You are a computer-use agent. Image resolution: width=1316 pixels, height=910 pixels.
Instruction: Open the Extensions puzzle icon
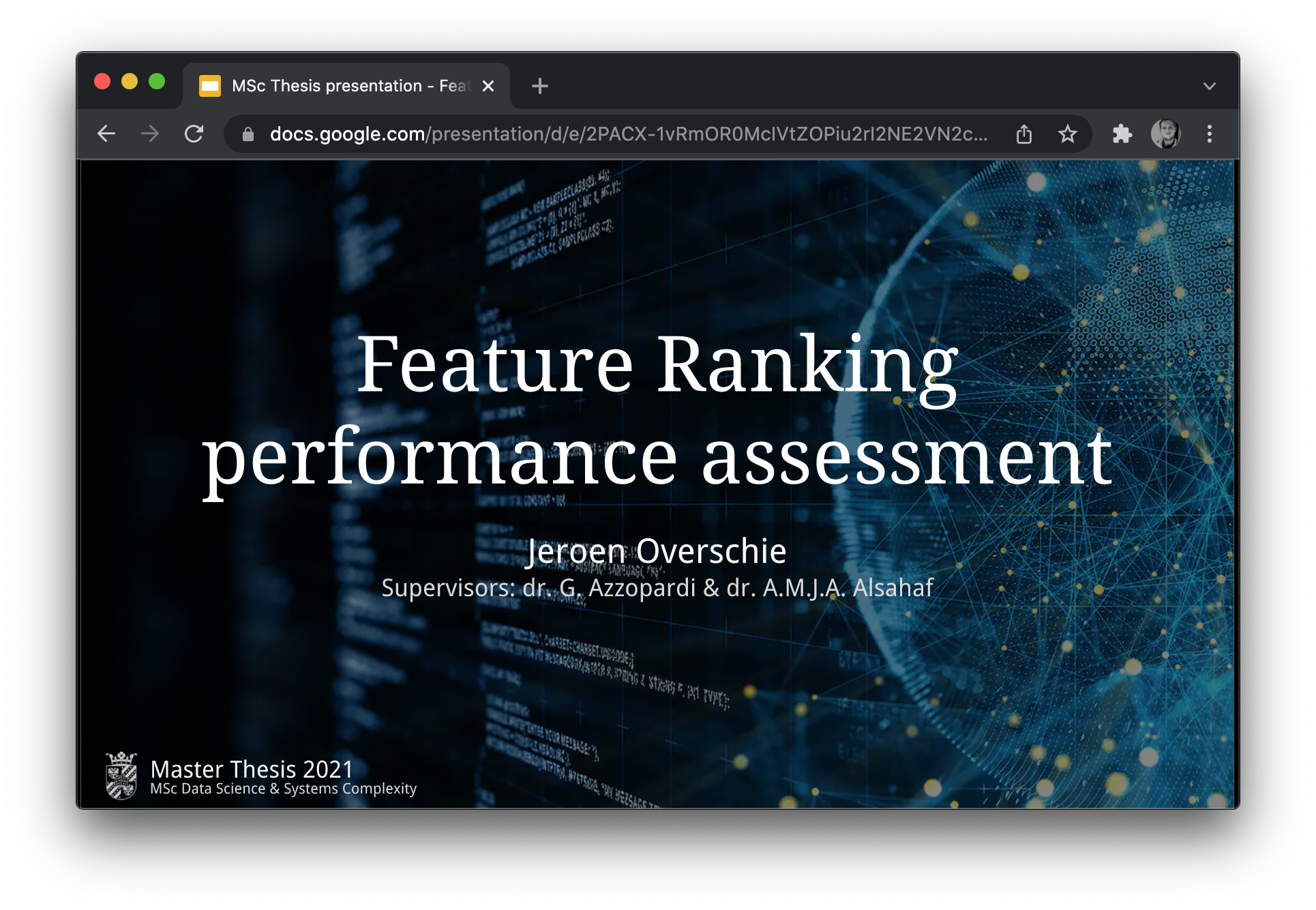(1122, 134)
